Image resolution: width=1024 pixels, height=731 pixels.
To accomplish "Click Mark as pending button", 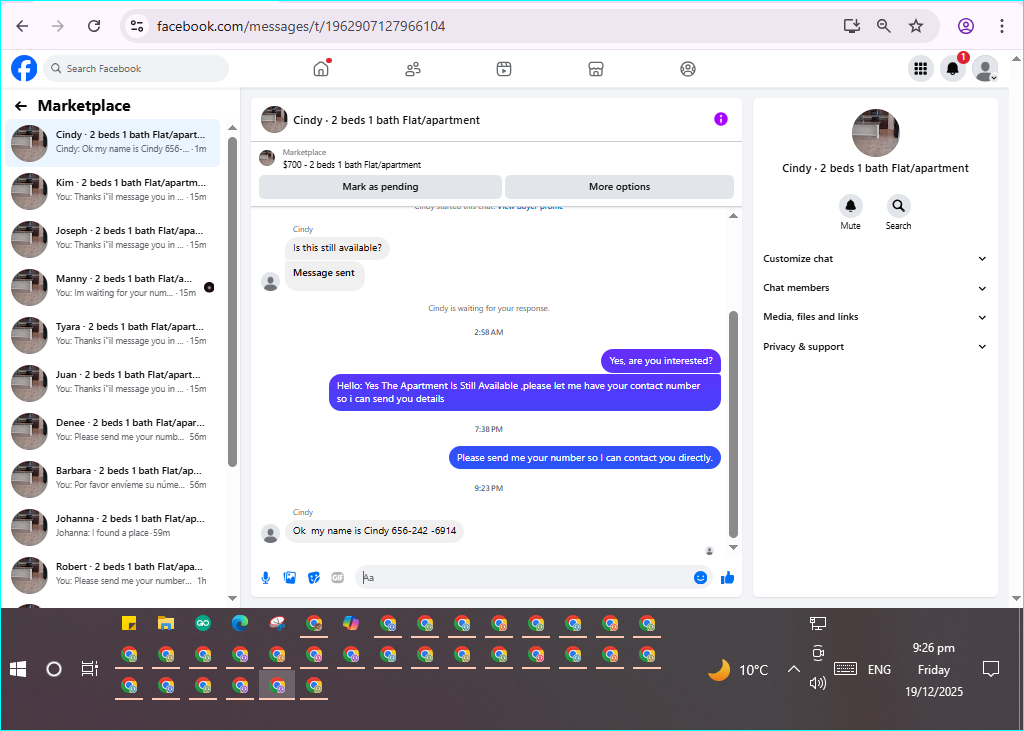I will 380,187.
